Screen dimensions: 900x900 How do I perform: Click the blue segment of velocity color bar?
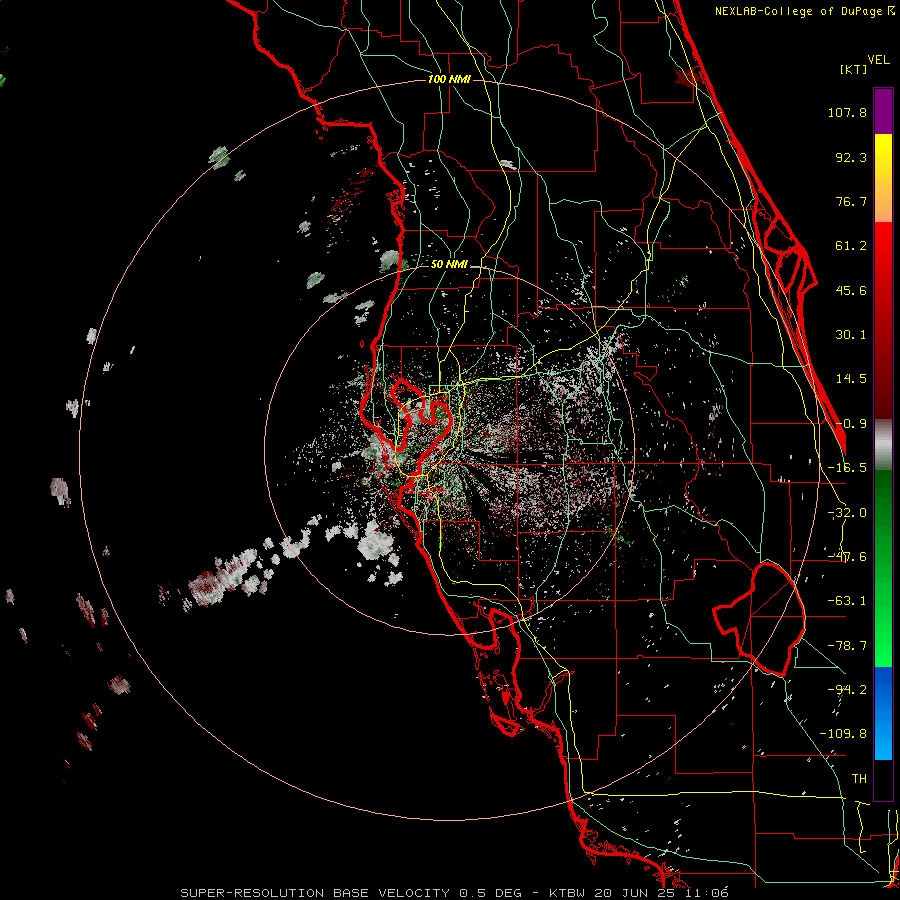883,713
